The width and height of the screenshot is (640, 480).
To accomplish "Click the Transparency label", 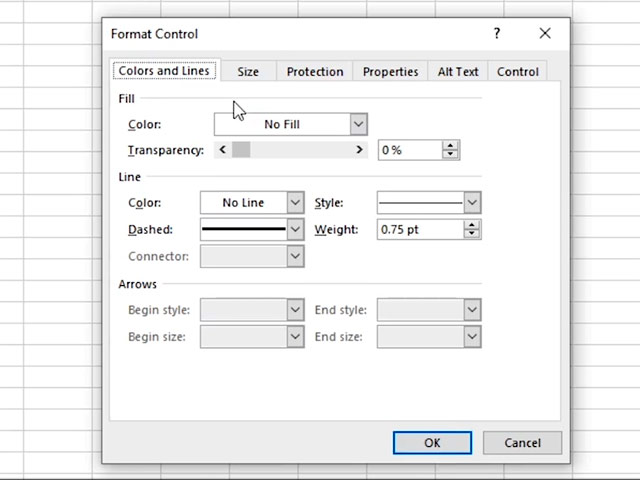I will (x=166, y=150).
